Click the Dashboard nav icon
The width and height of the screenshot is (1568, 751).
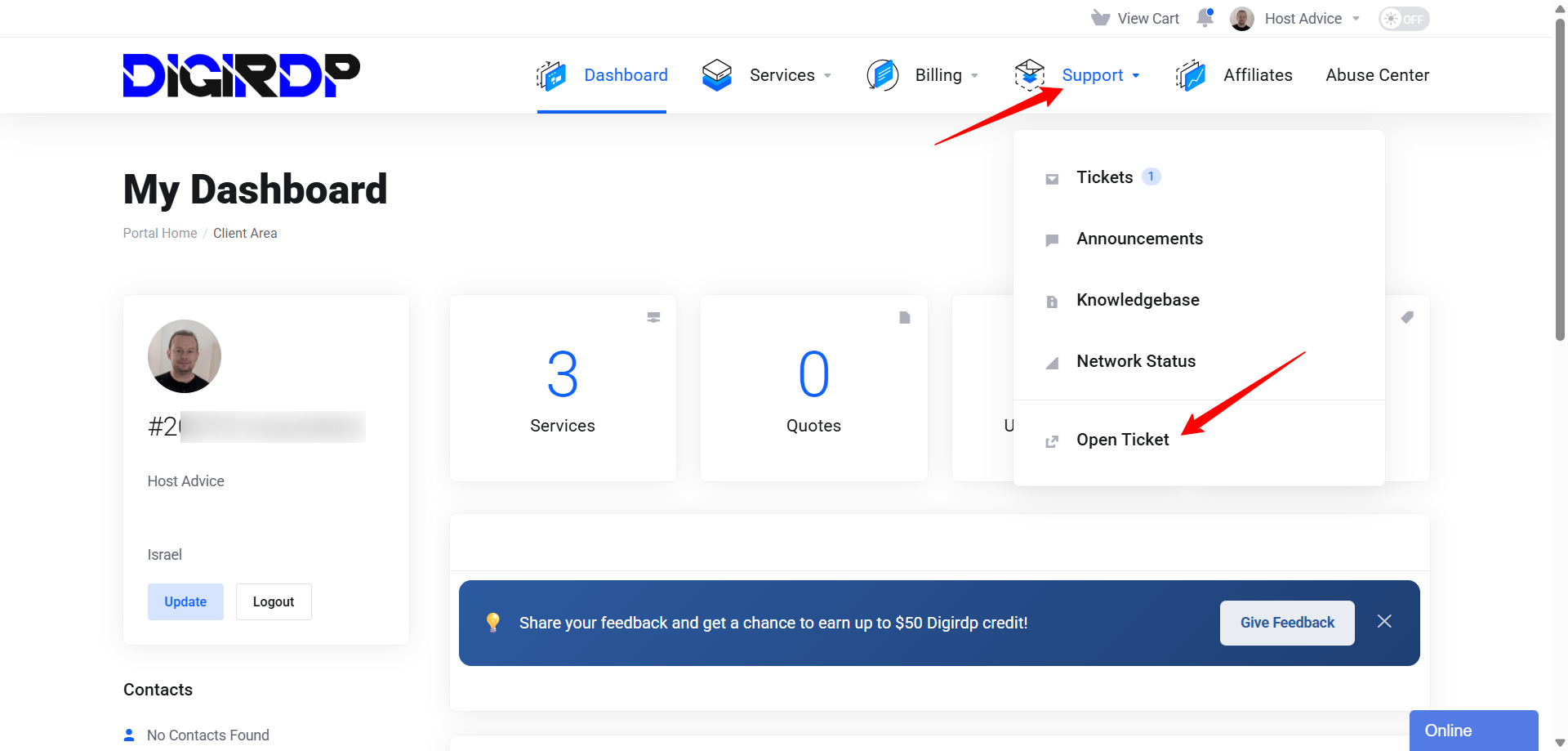pos(551,75)
